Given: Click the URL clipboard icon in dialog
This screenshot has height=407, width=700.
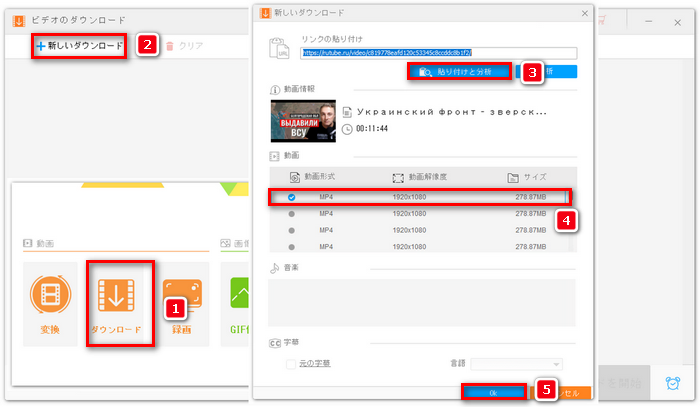Looking at the screenshot, I should 279,48.
